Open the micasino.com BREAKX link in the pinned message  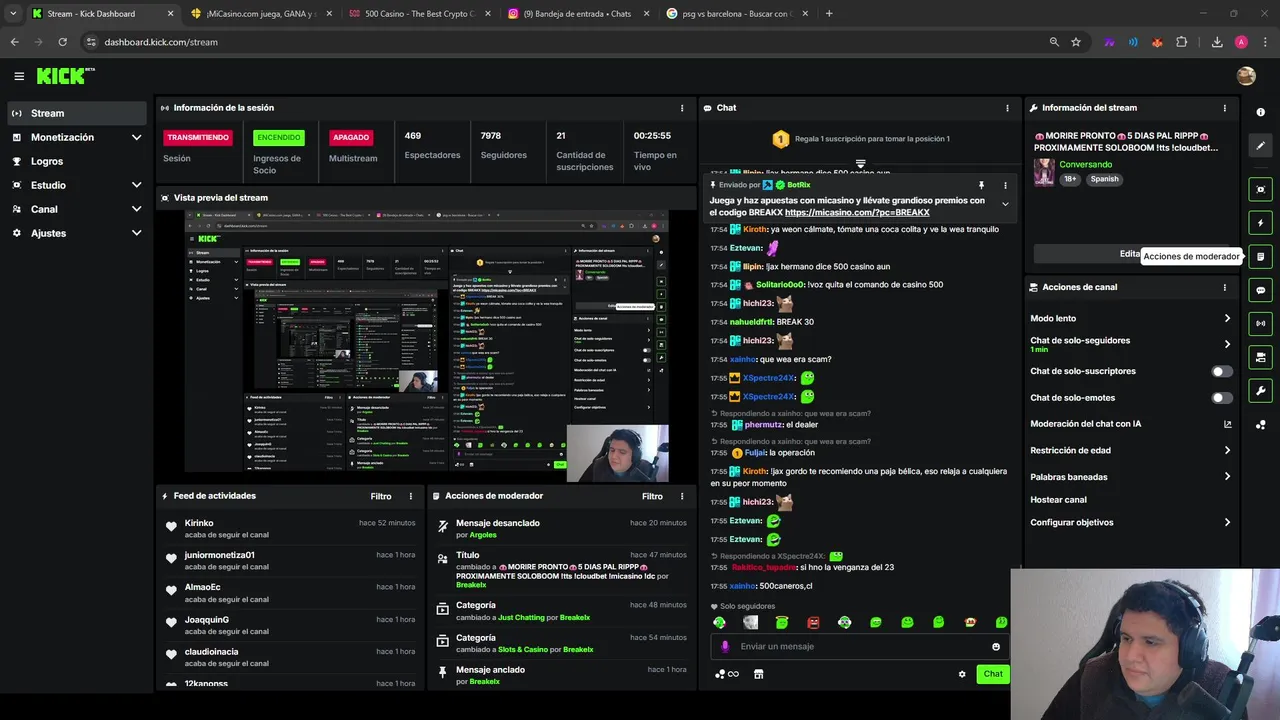[857, 213]
